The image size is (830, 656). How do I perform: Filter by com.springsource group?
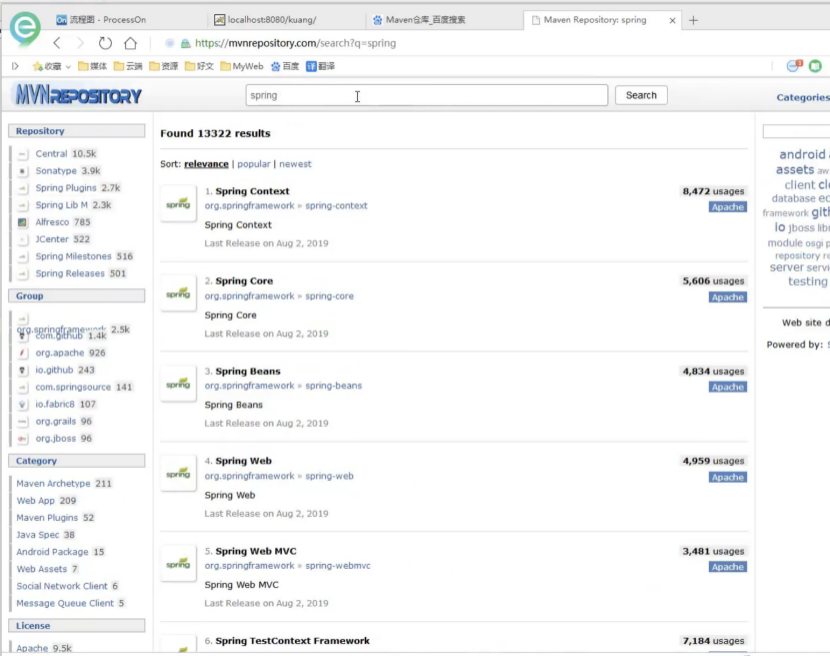(75, 387)
